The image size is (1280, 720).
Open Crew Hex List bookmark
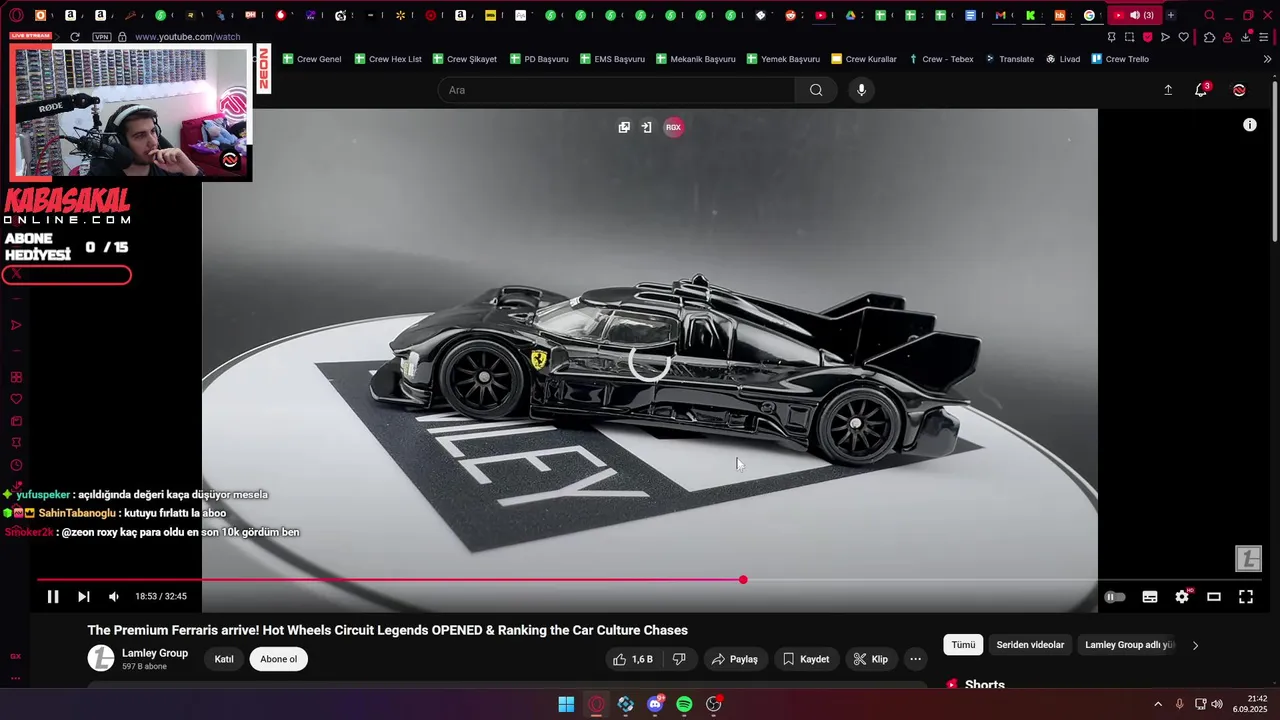[x=388, y=59]
